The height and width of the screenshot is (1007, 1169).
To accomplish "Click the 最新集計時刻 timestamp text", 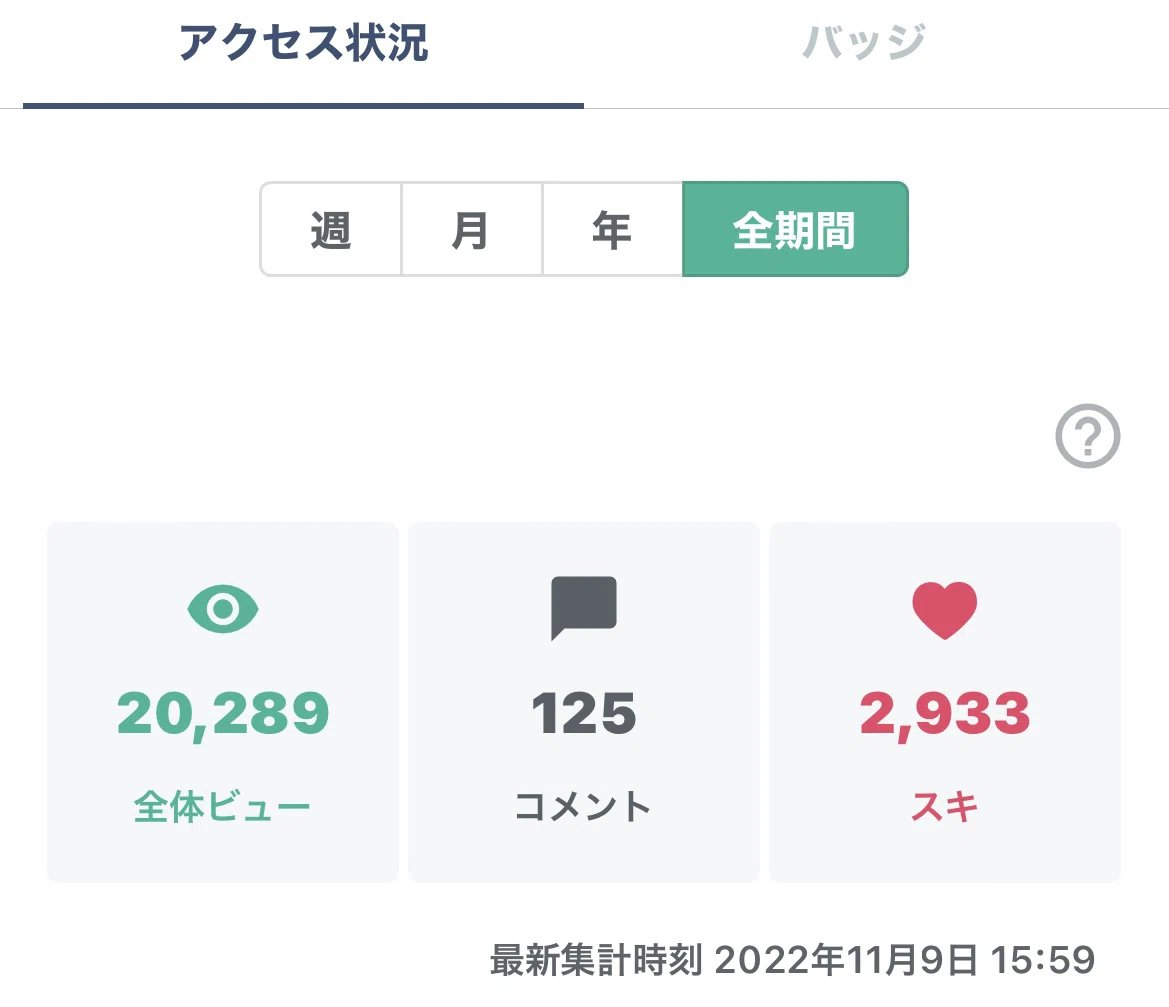I will tap(793, 960).
